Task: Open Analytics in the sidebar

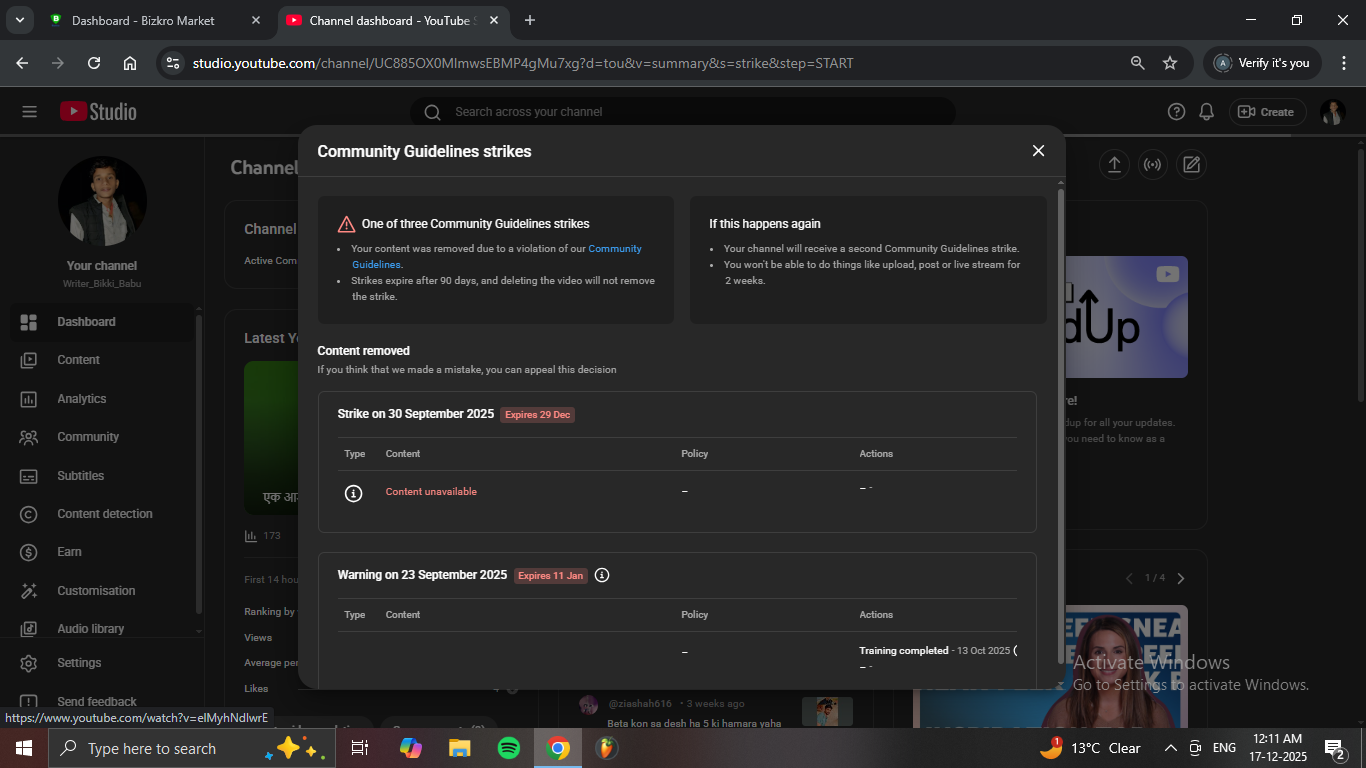Action: 82,399
